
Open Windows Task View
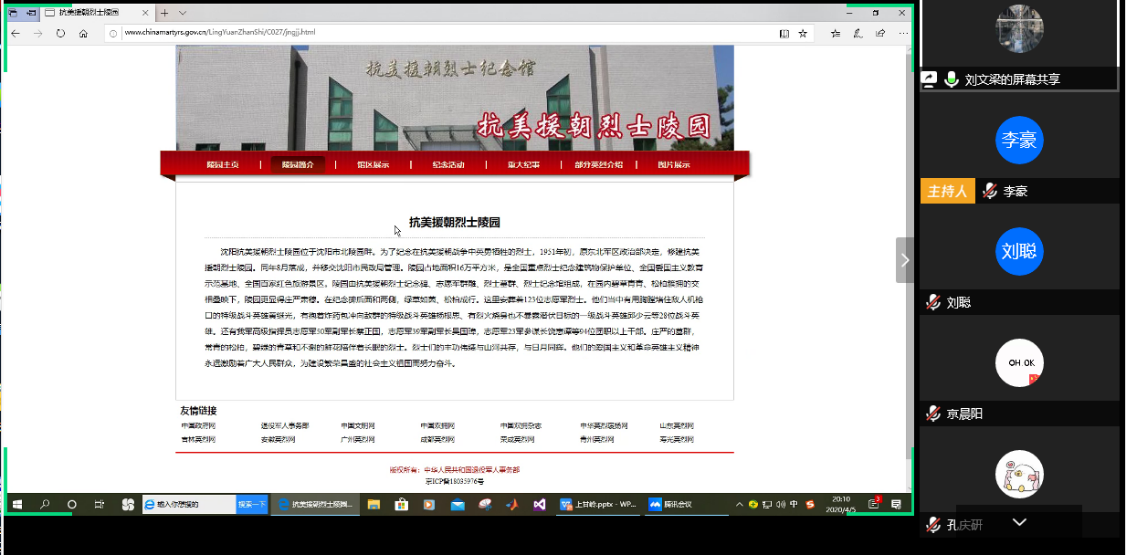(99, 504)
